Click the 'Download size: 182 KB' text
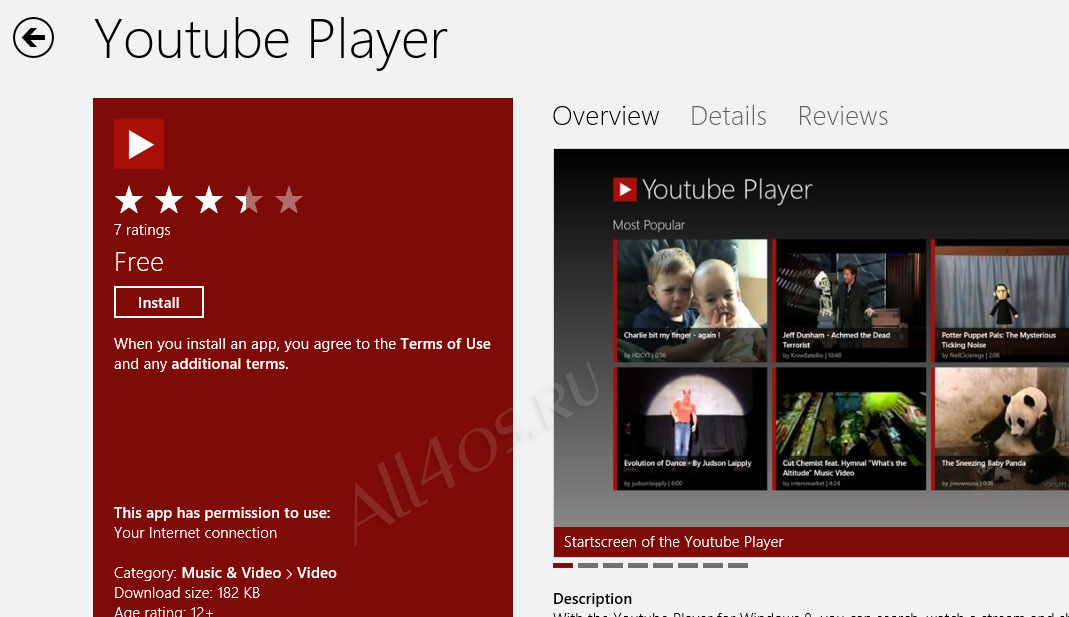This screenshot has height=617, width=1069. coord(187,592)
